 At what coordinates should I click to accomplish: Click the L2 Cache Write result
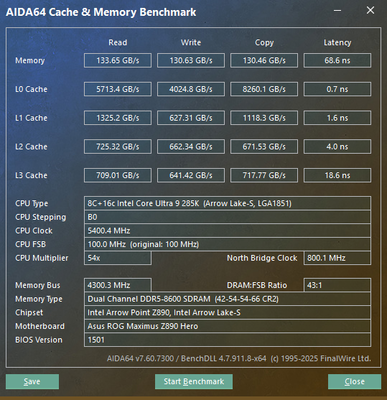pos(191,146)
